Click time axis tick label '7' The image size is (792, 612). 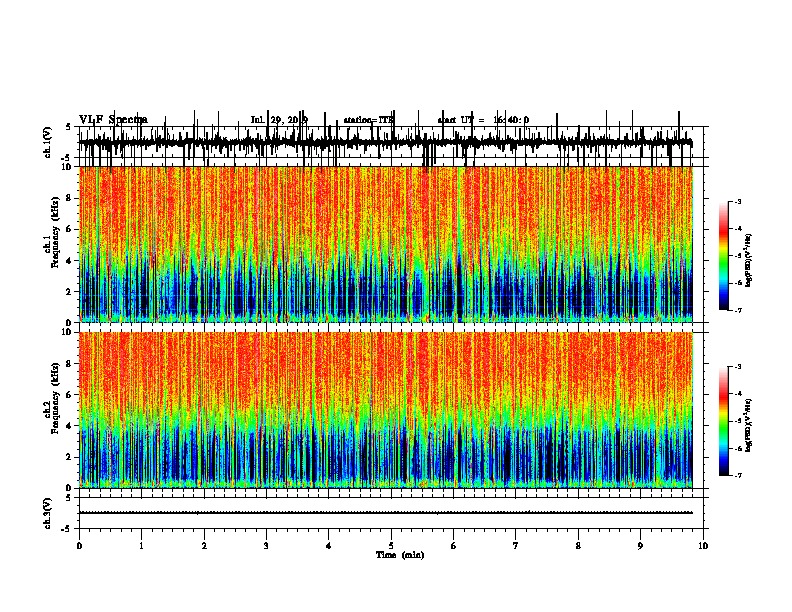[x=516, y=546]
